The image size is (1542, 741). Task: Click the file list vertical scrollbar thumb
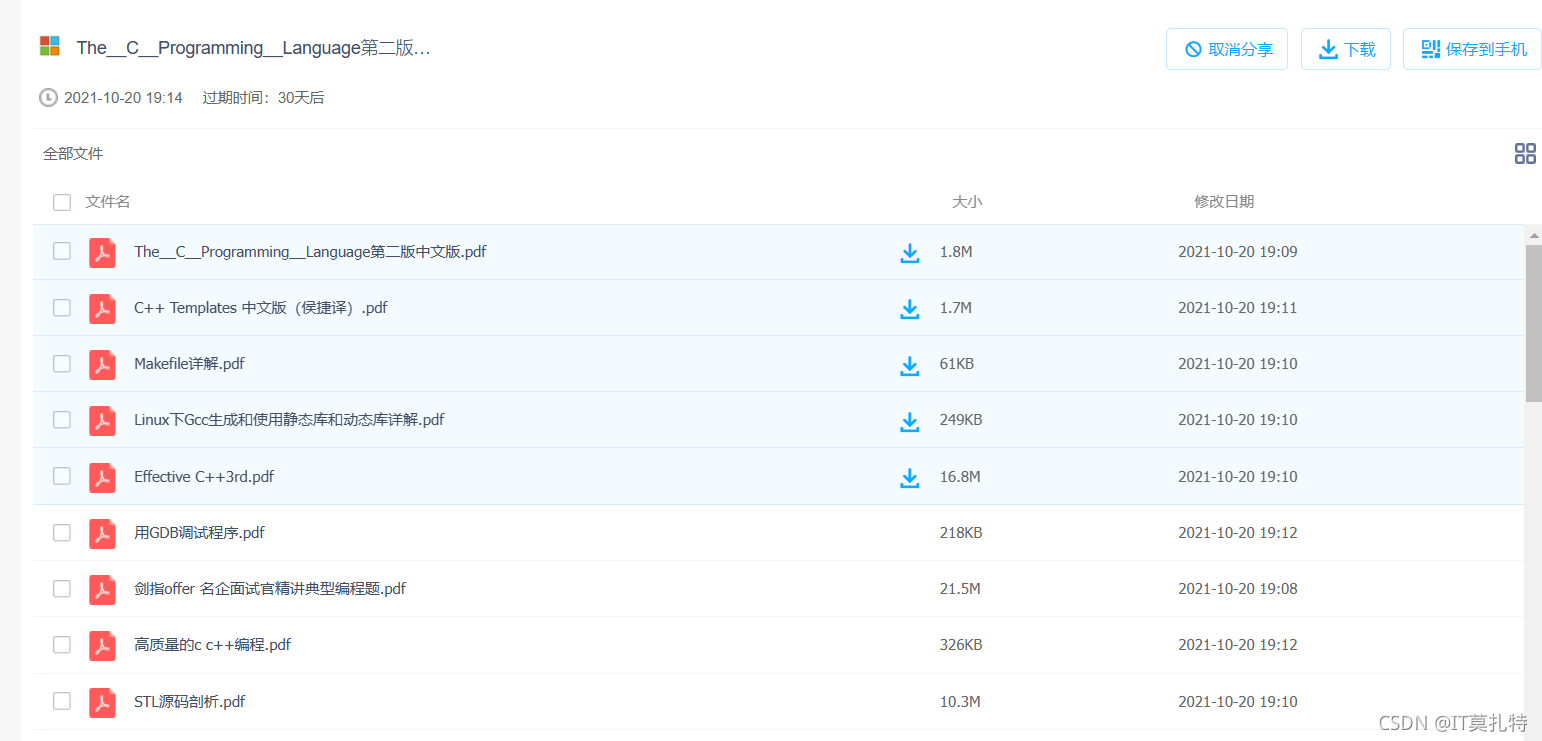1534,322
